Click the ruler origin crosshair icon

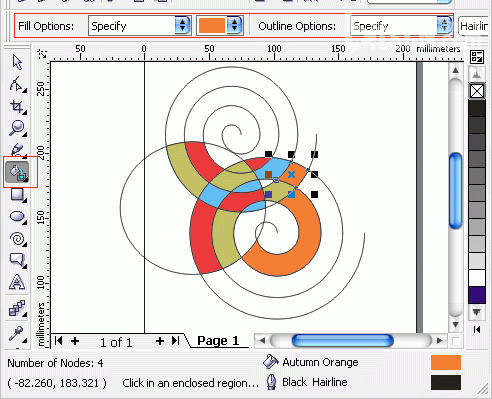(42, 53)
